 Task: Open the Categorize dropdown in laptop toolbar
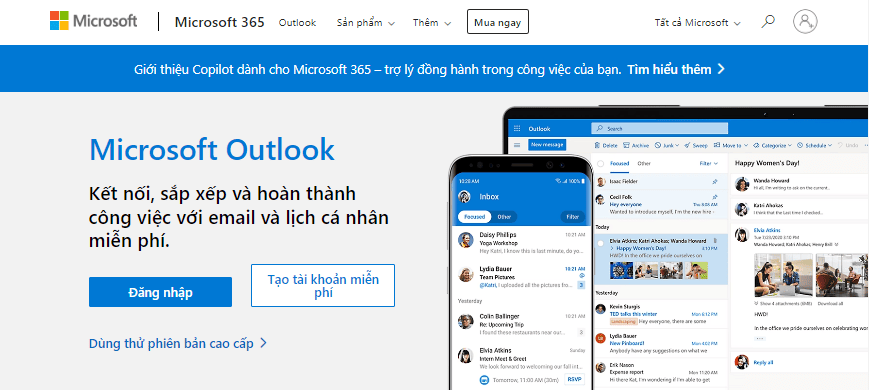point(774,145)
